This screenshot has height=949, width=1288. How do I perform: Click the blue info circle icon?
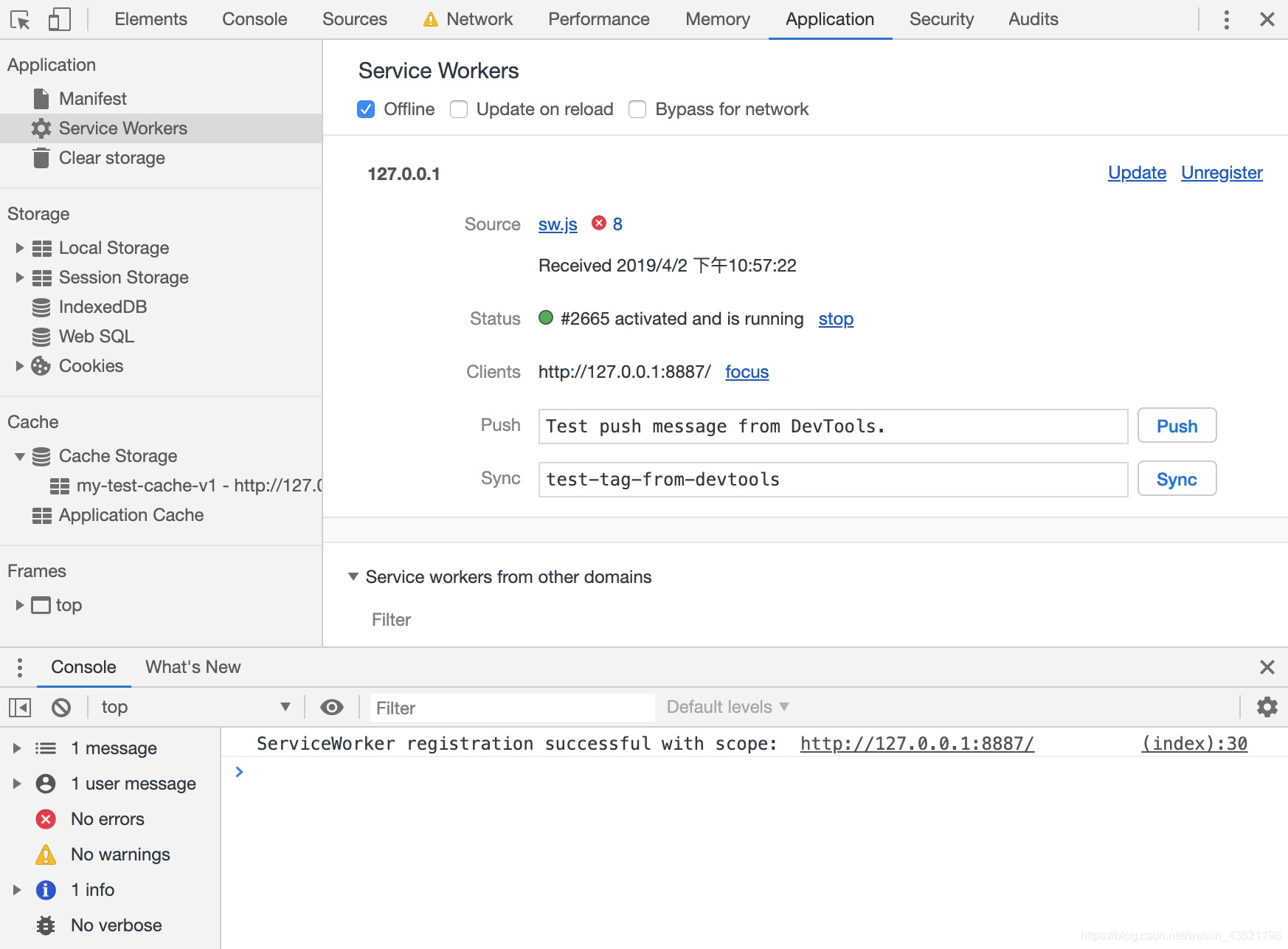(x=46, y=890)
